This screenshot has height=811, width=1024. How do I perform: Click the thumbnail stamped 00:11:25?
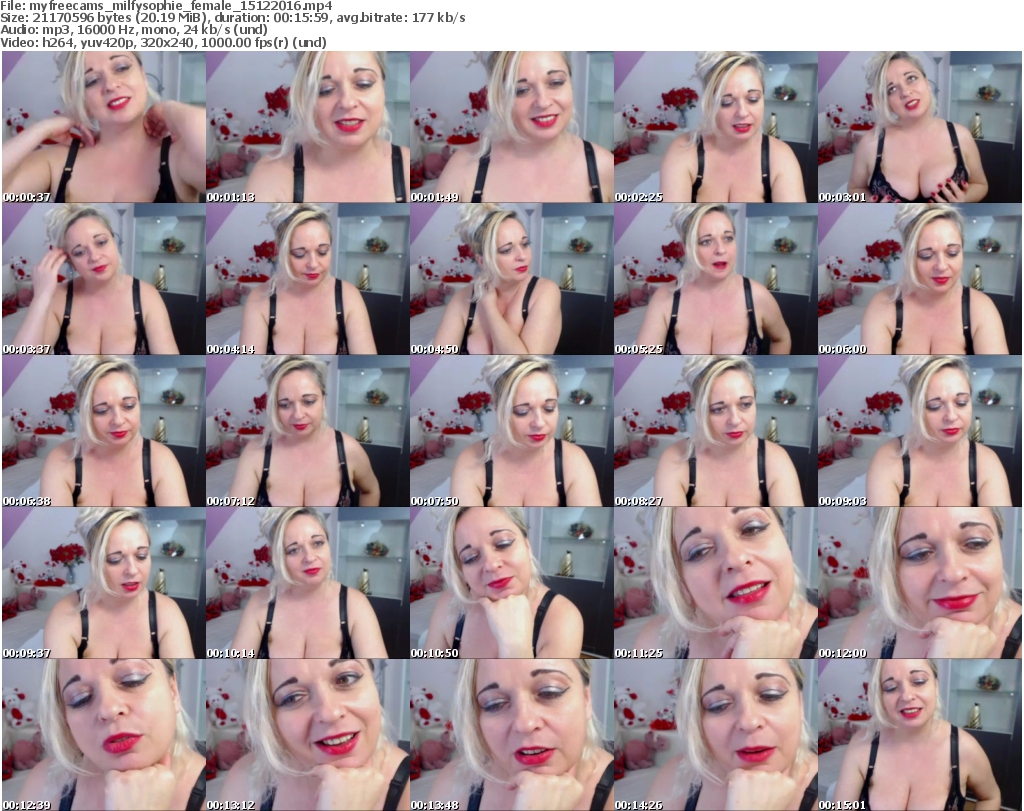715,582
